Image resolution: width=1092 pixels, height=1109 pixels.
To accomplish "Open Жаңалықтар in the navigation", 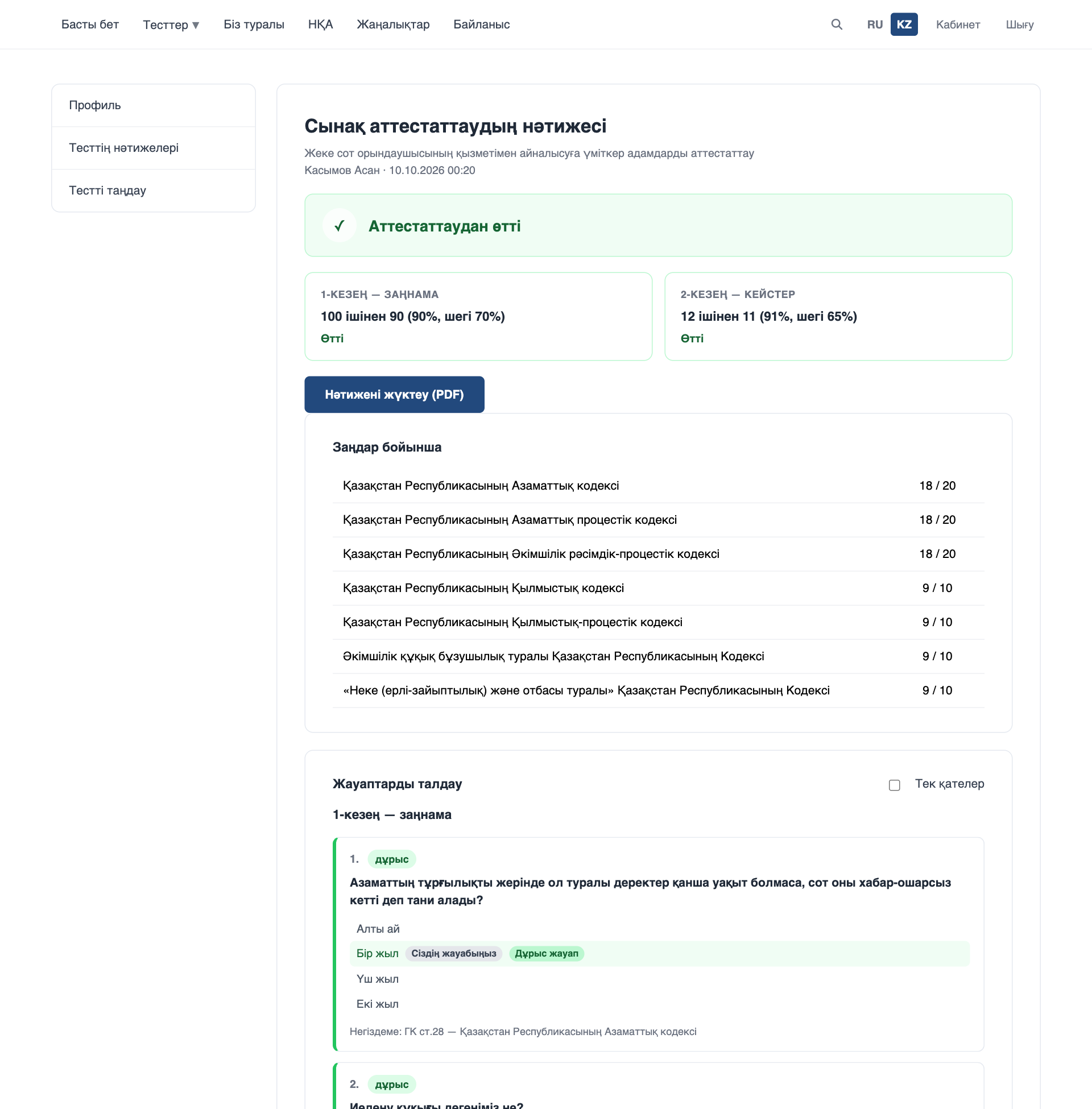I will click(x=393, y=24).
